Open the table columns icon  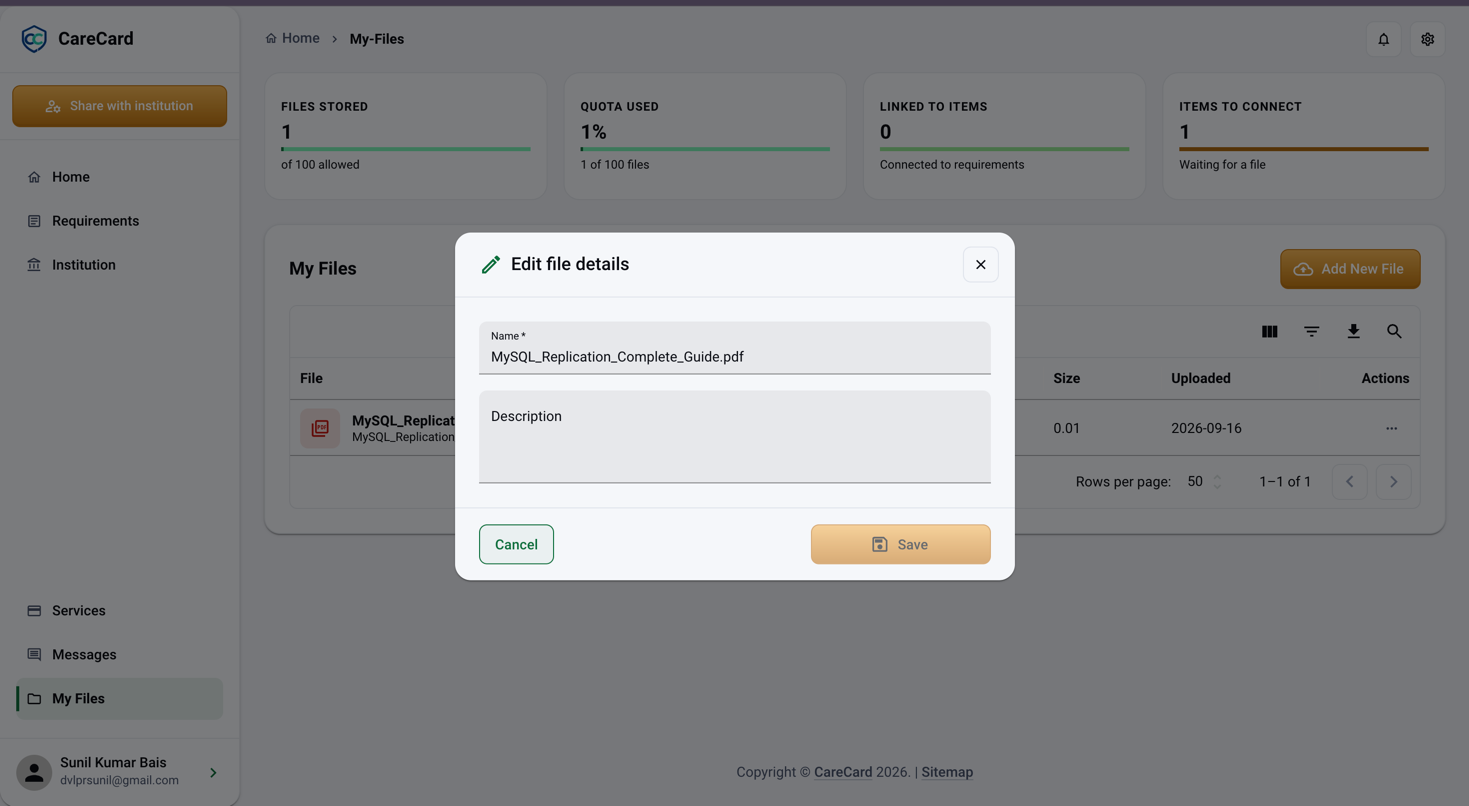pyautogui.click(x=1269, y=332)
